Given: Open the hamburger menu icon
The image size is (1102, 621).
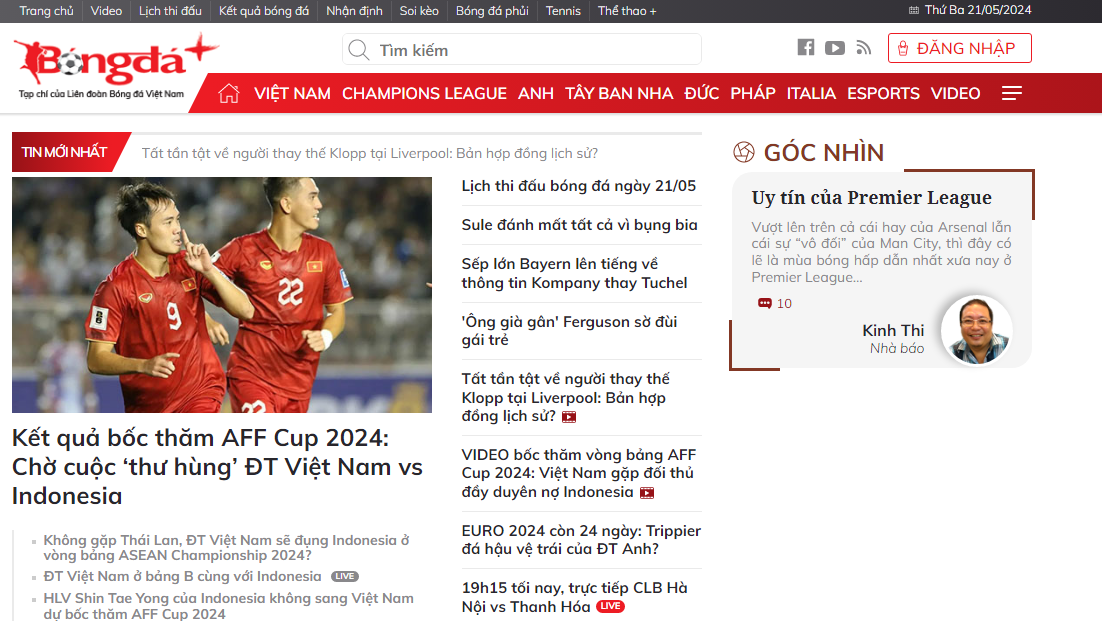Looking at the screenshot, I should 1011,93.
